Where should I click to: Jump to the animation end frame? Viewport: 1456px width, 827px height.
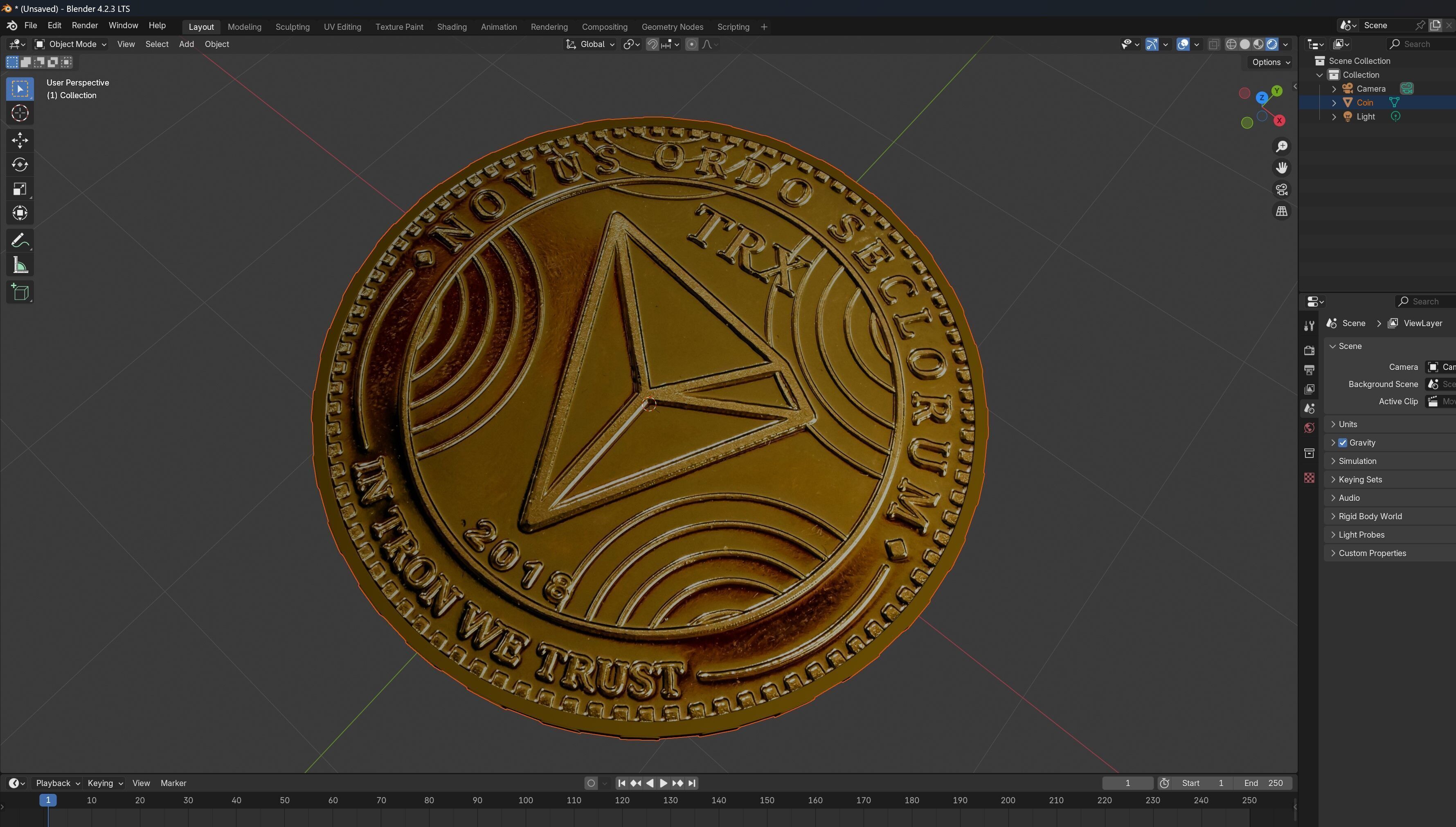pos(692,783)
